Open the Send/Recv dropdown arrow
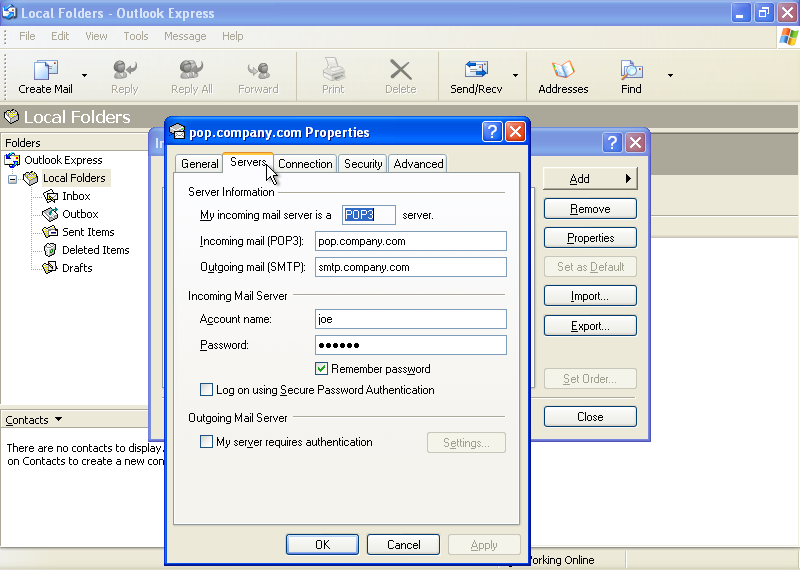This screenshot has height=570, width=800. tap(515, 76)
